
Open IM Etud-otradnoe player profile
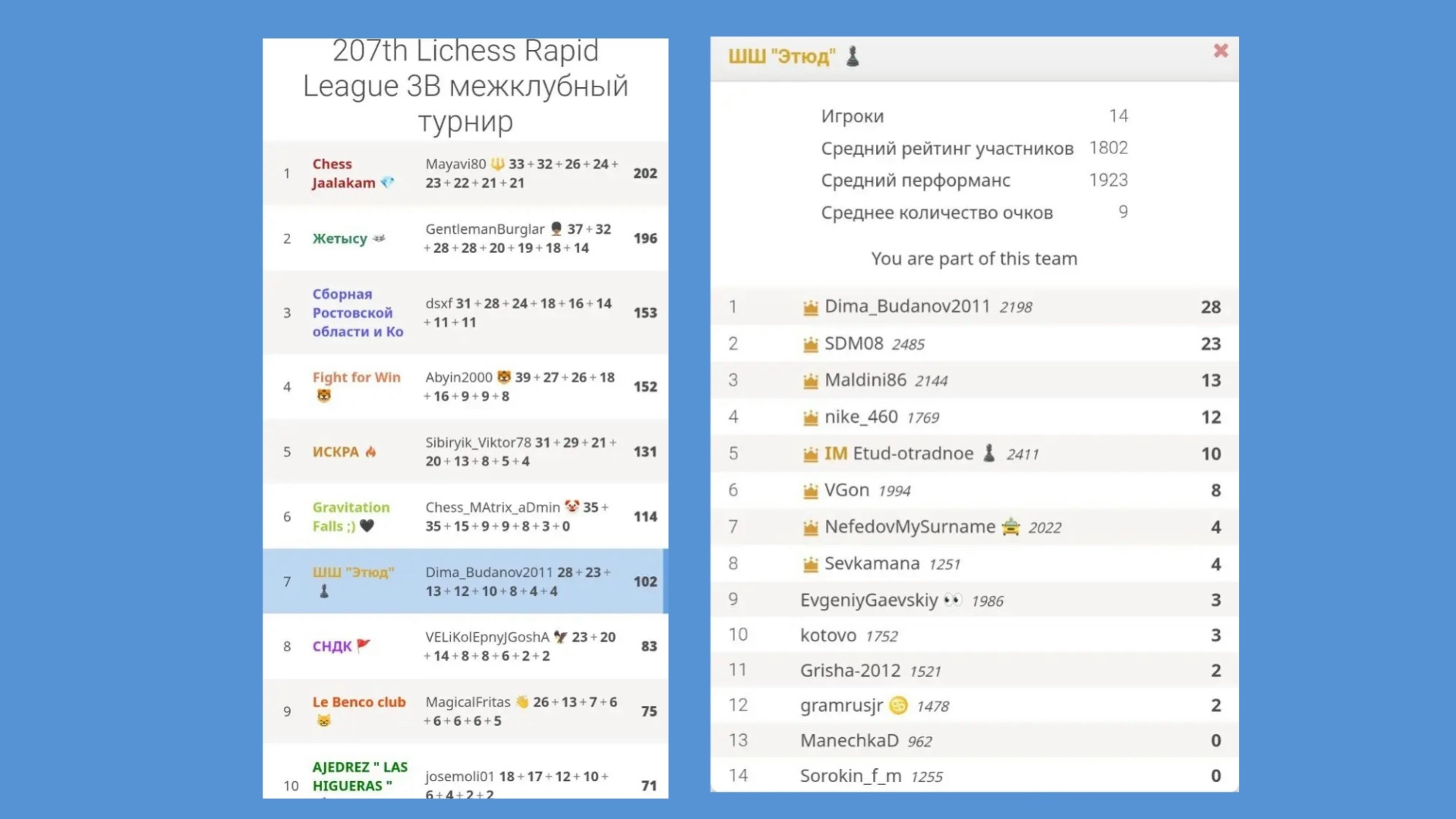[899, 453]
